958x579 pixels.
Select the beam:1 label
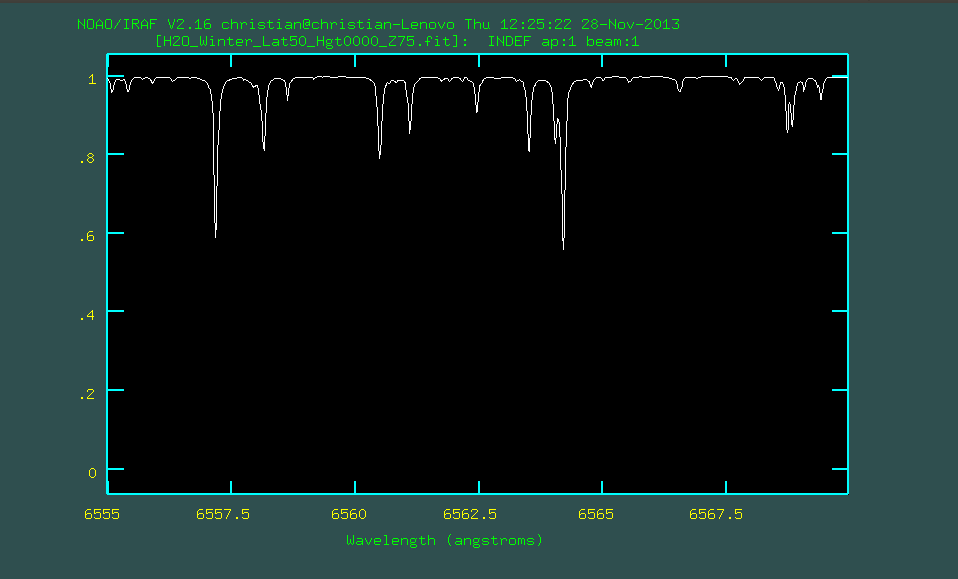coord(612,42)
